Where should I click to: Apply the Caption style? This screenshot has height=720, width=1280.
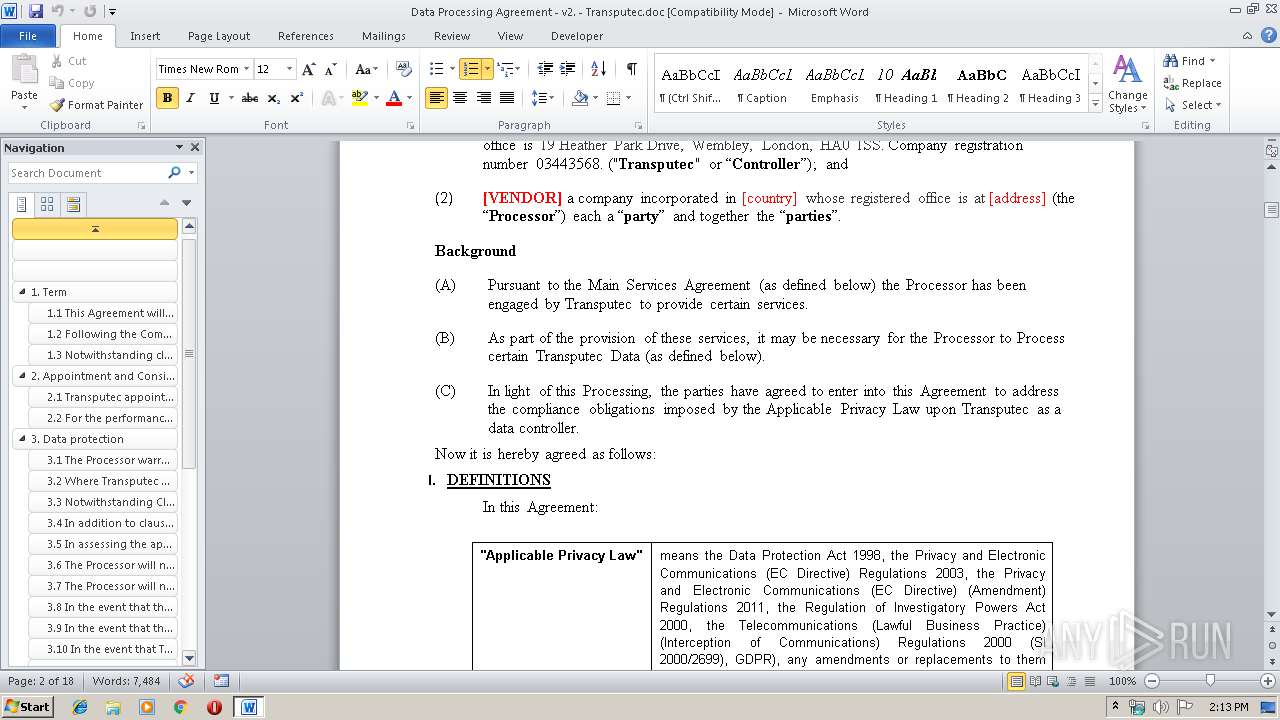(x=762, y=83)
